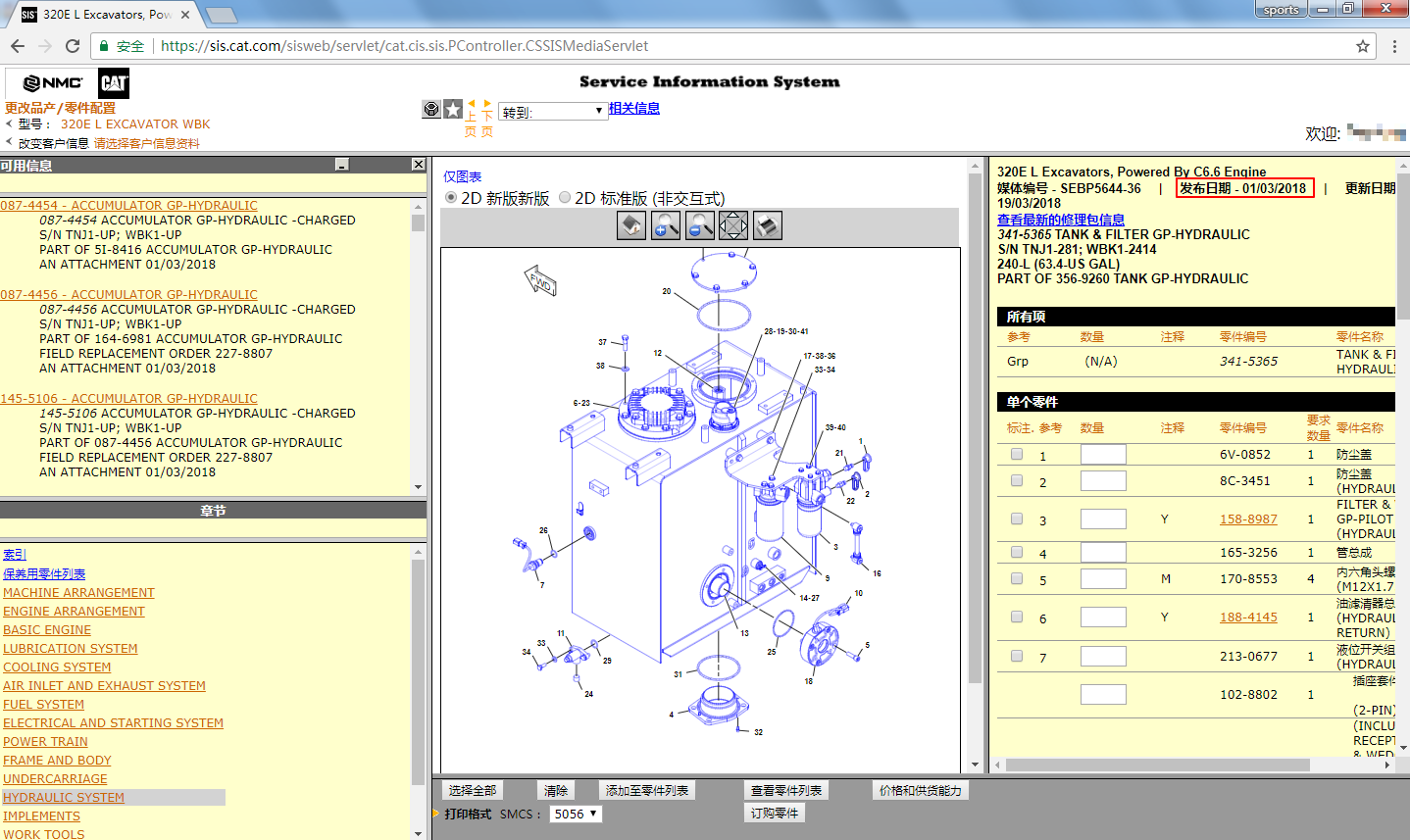
Task: Click the CAT logo
Action: pyautogui.click(x=114, y=83)
